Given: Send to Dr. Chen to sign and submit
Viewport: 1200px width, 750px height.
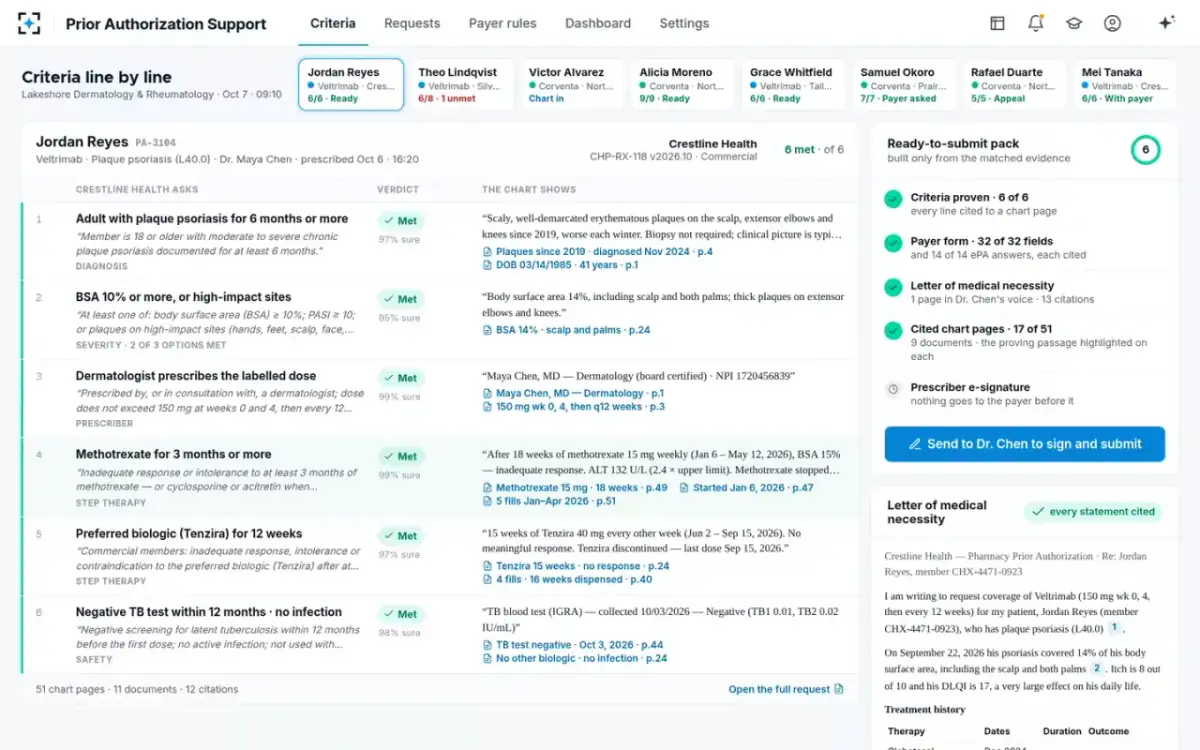Looking at the screenshot, I should click(x=1025, y=444).
